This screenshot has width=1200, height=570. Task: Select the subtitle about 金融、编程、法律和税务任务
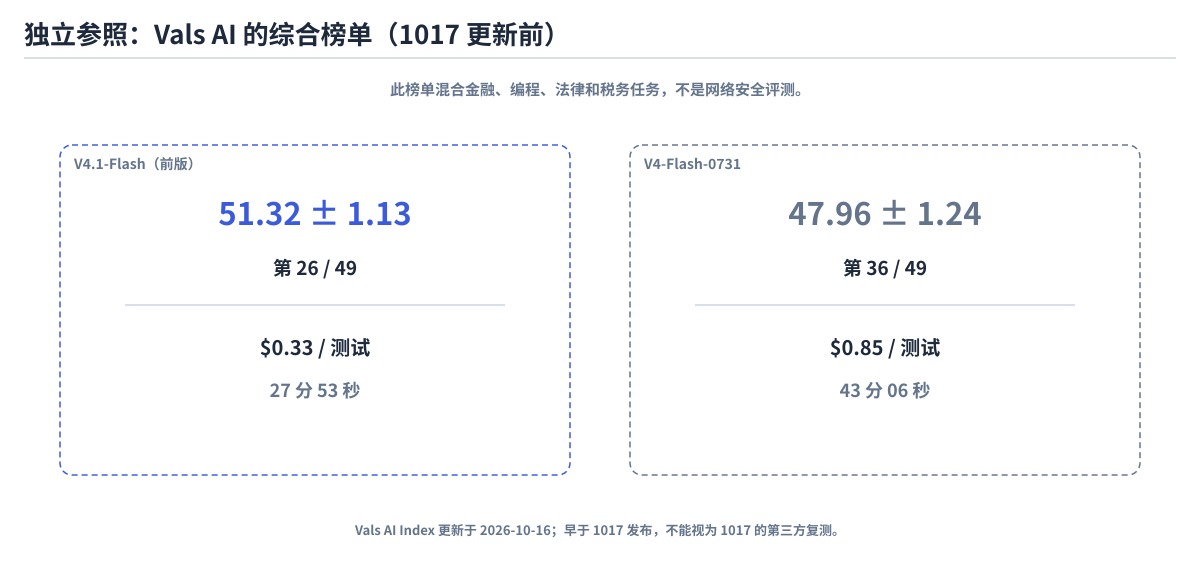(597, 90)
